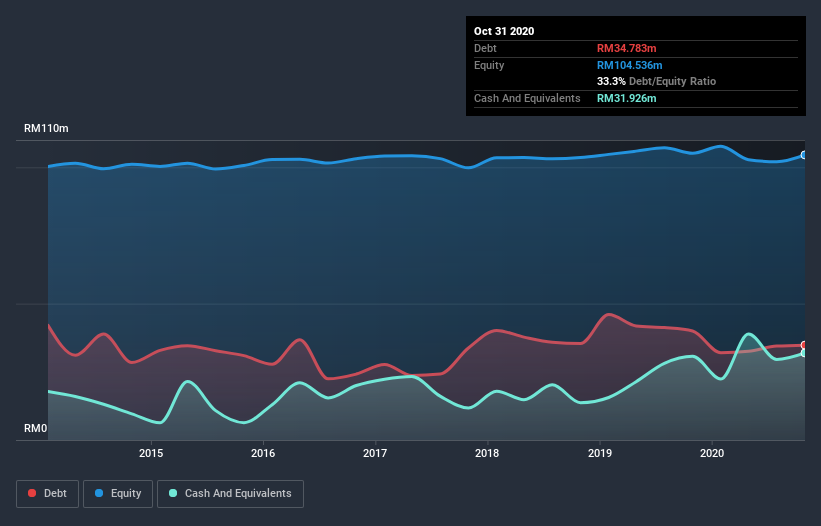Image resolution: width=821 pixels, height=526 pixels.
Task: Click the 2018 x-axis label
Action: (487, 453)
